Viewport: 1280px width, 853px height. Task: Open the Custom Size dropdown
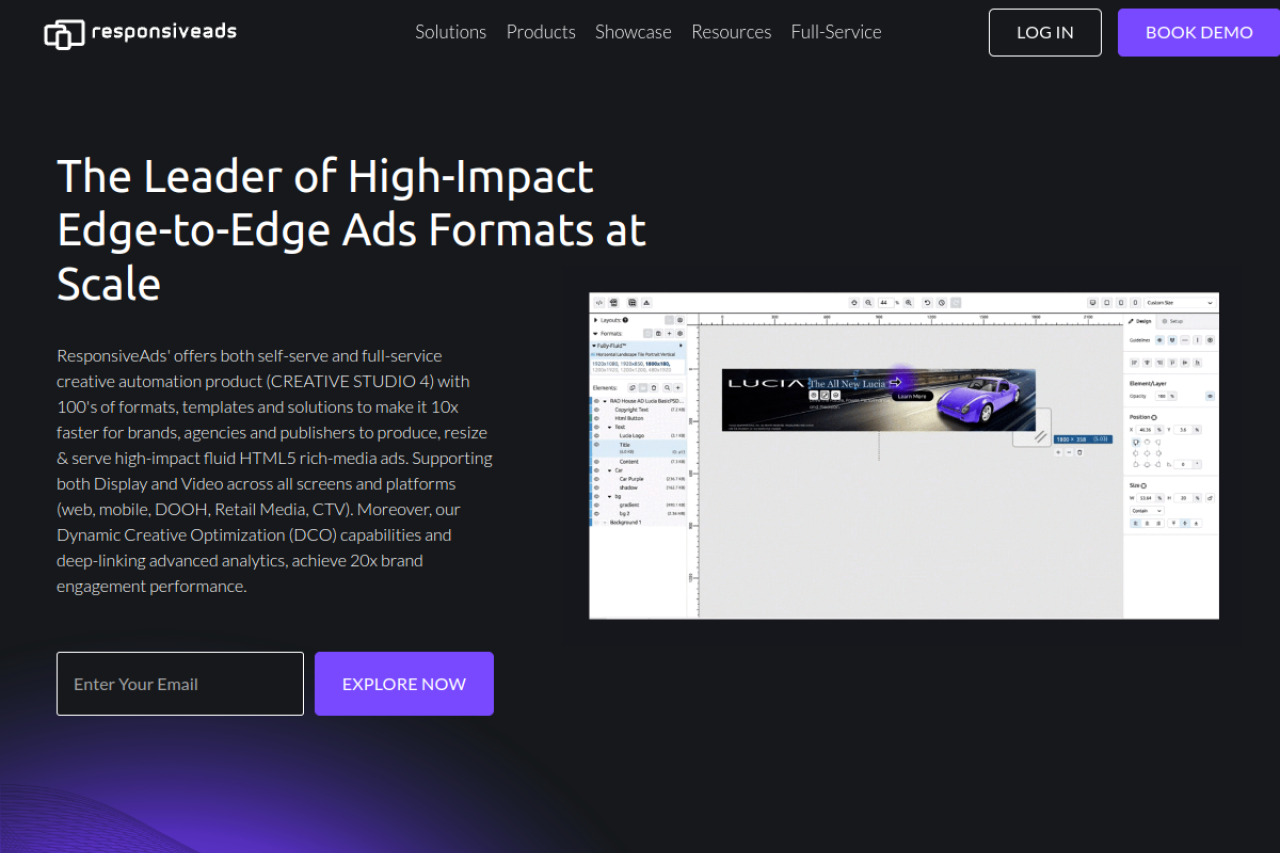point(1180,302)
